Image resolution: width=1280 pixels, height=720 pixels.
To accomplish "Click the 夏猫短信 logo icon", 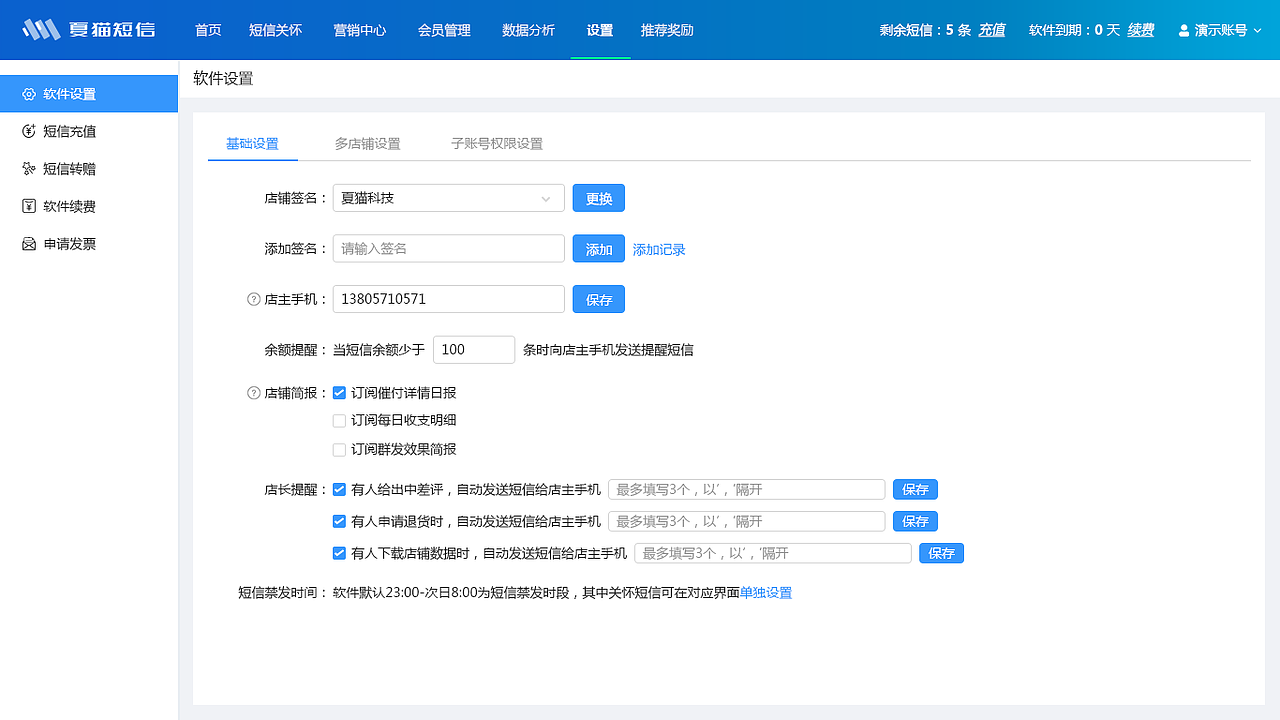I will [40, 30].
